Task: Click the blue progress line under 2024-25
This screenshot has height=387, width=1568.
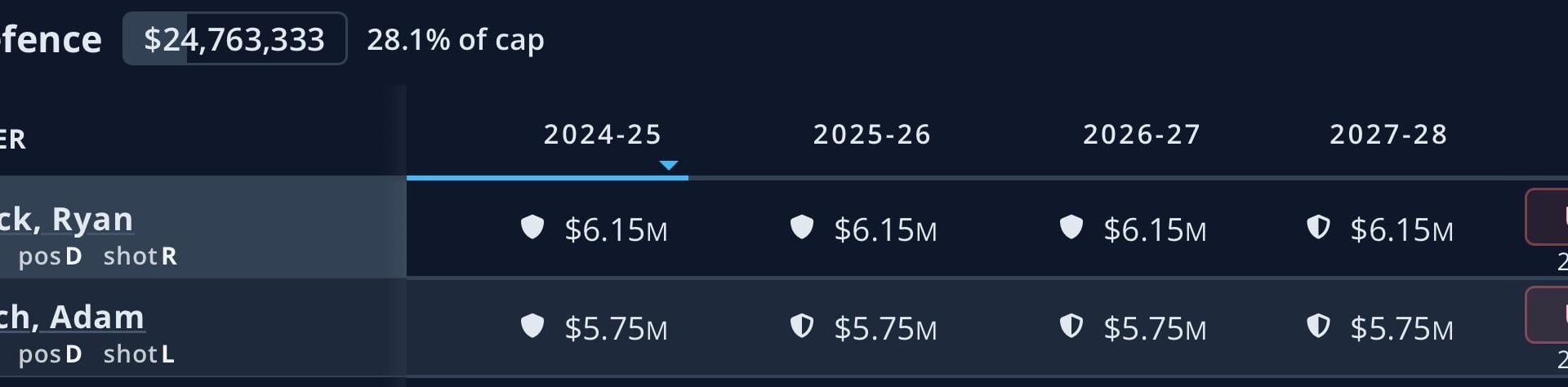Action: pyautogui.click(x=547, y=177)
